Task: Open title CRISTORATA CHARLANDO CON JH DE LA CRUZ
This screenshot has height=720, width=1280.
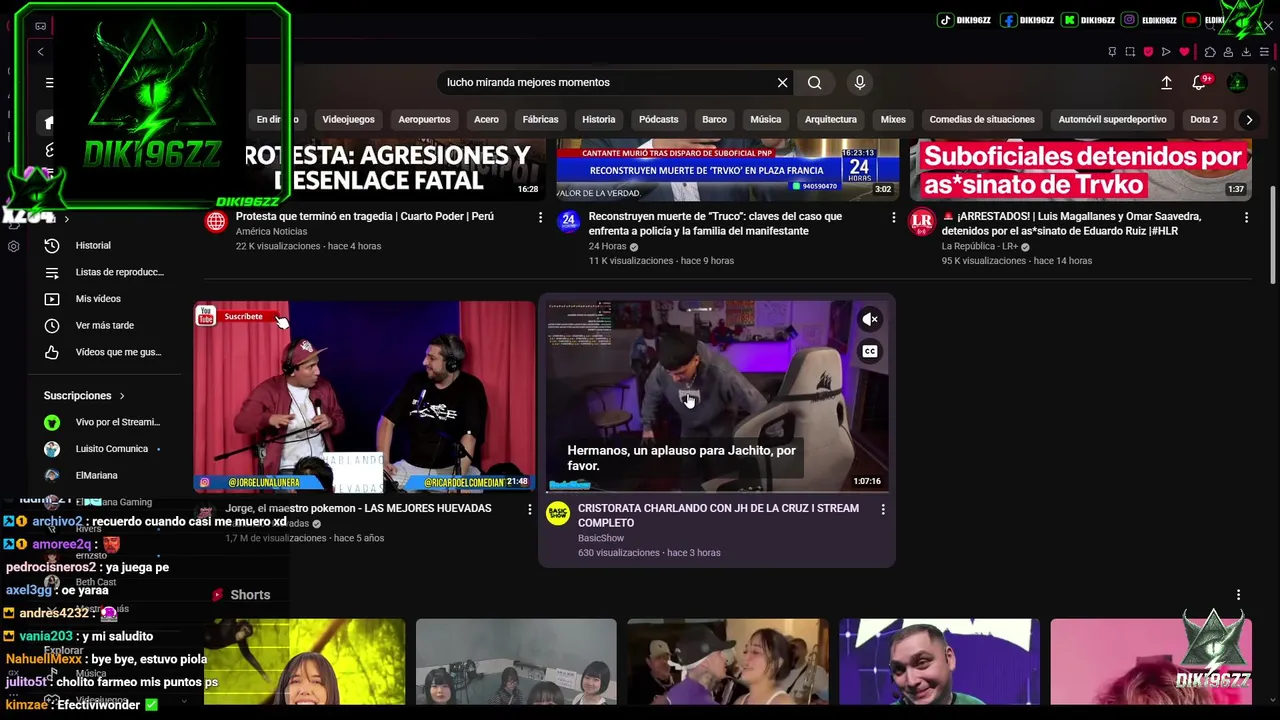Action: pyautogui.click(x=718, y=516)
